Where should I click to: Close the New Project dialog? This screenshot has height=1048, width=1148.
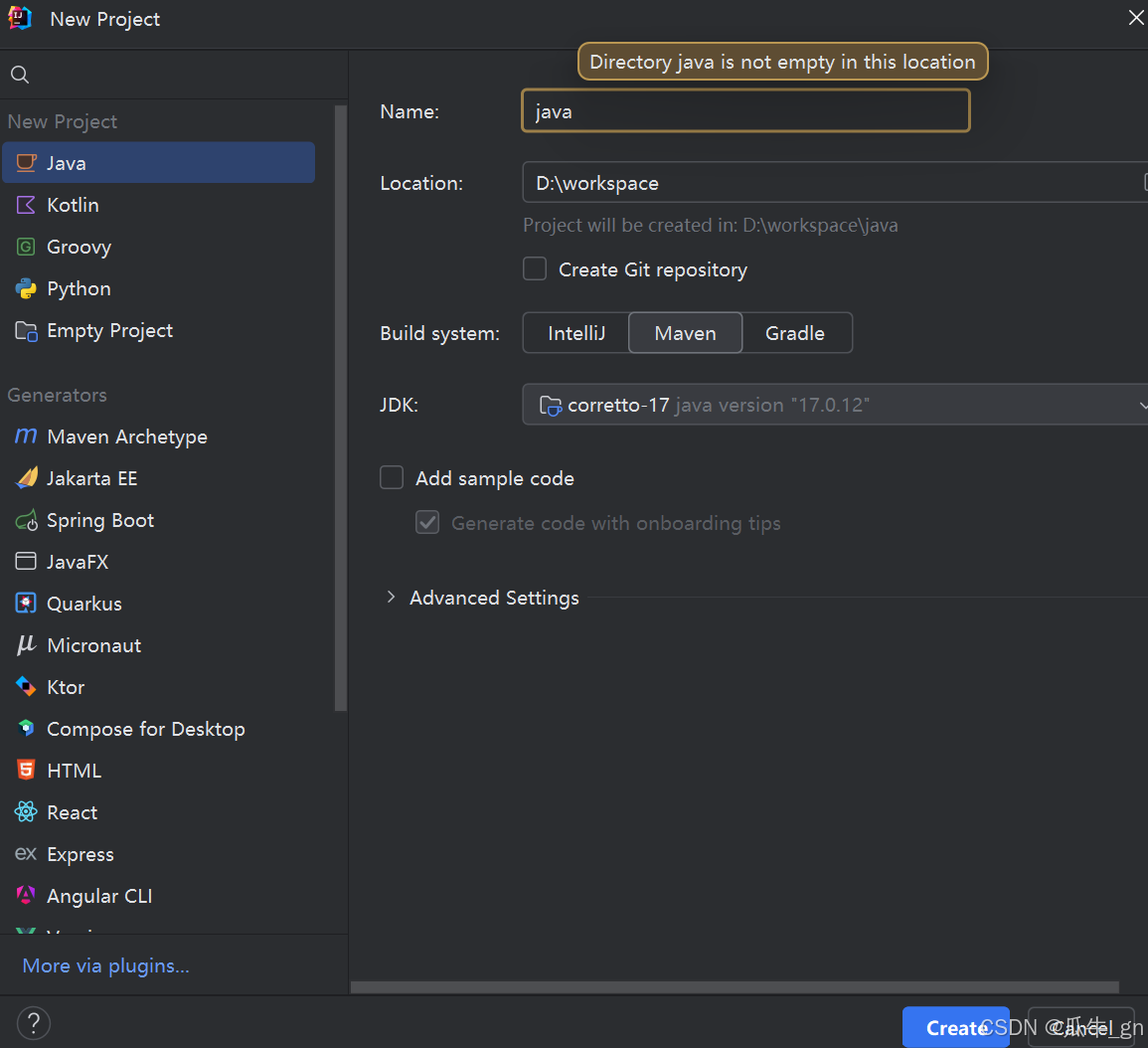tap(1135, 18)
